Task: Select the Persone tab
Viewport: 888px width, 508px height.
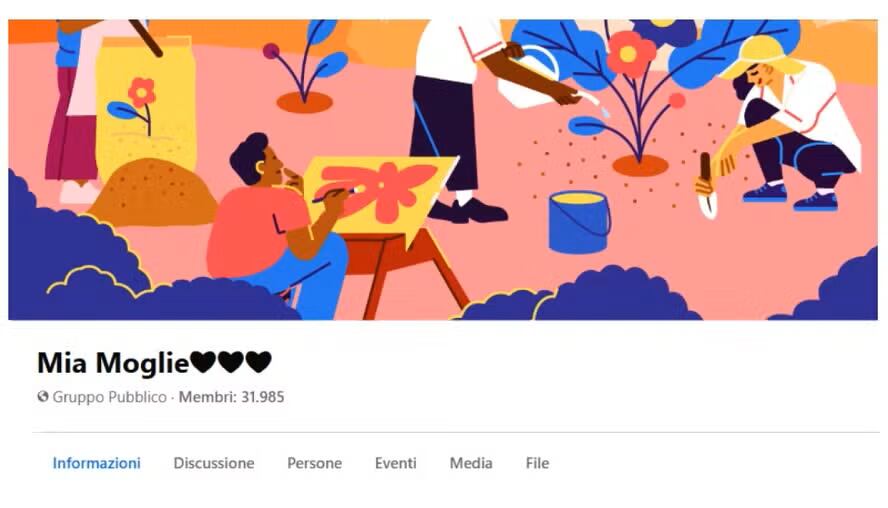Action: 314,463
